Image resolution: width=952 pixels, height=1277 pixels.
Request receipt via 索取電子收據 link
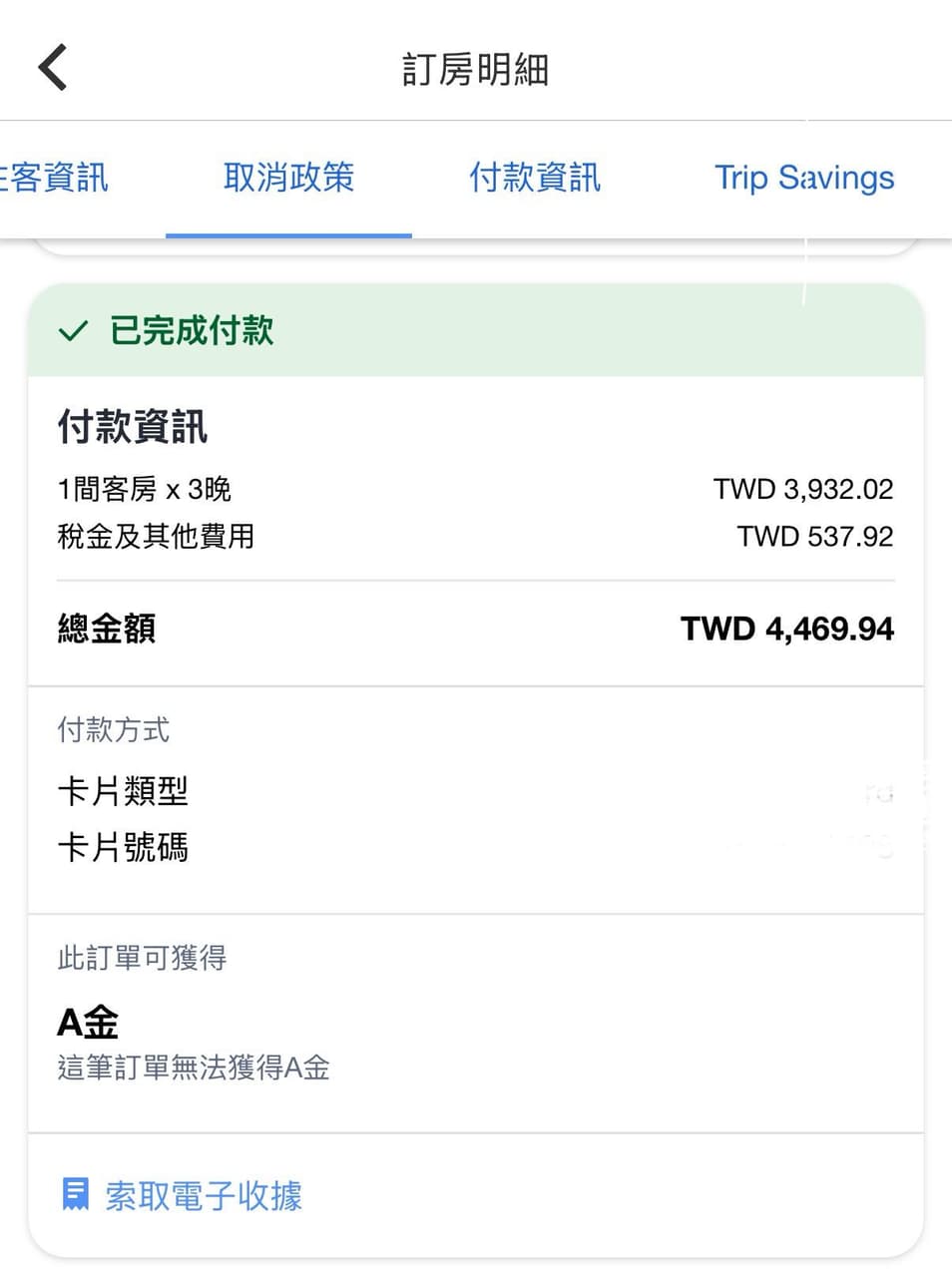point(204,1195)
